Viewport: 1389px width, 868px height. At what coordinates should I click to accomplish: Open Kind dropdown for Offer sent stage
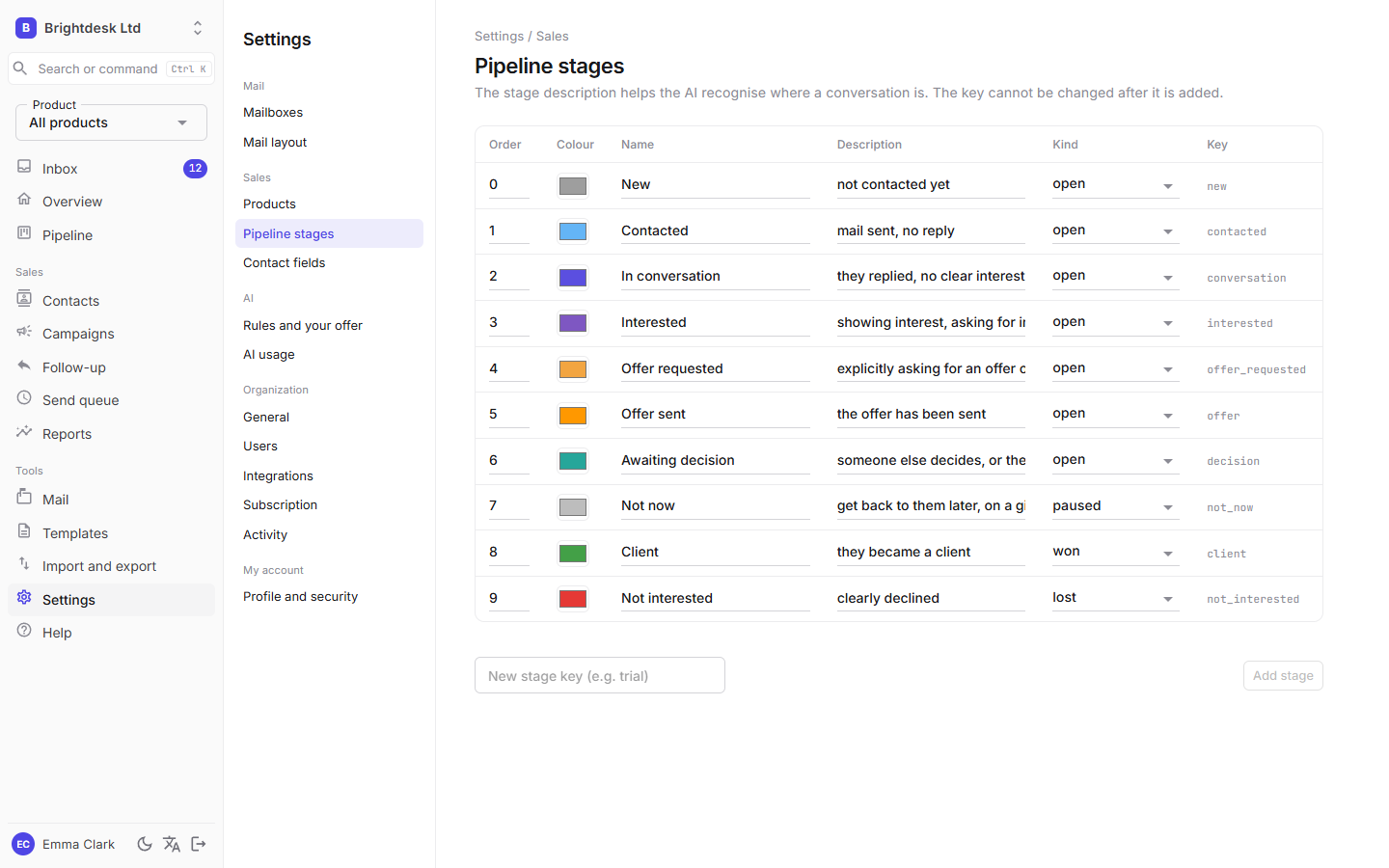(1115, 414)
